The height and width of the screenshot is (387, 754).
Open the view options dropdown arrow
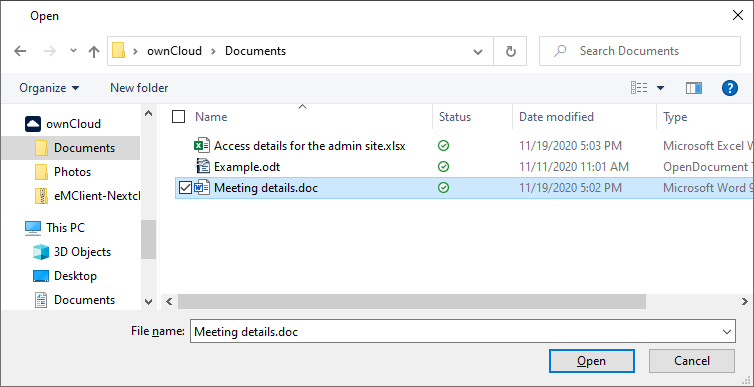click(x=660, y=88)
